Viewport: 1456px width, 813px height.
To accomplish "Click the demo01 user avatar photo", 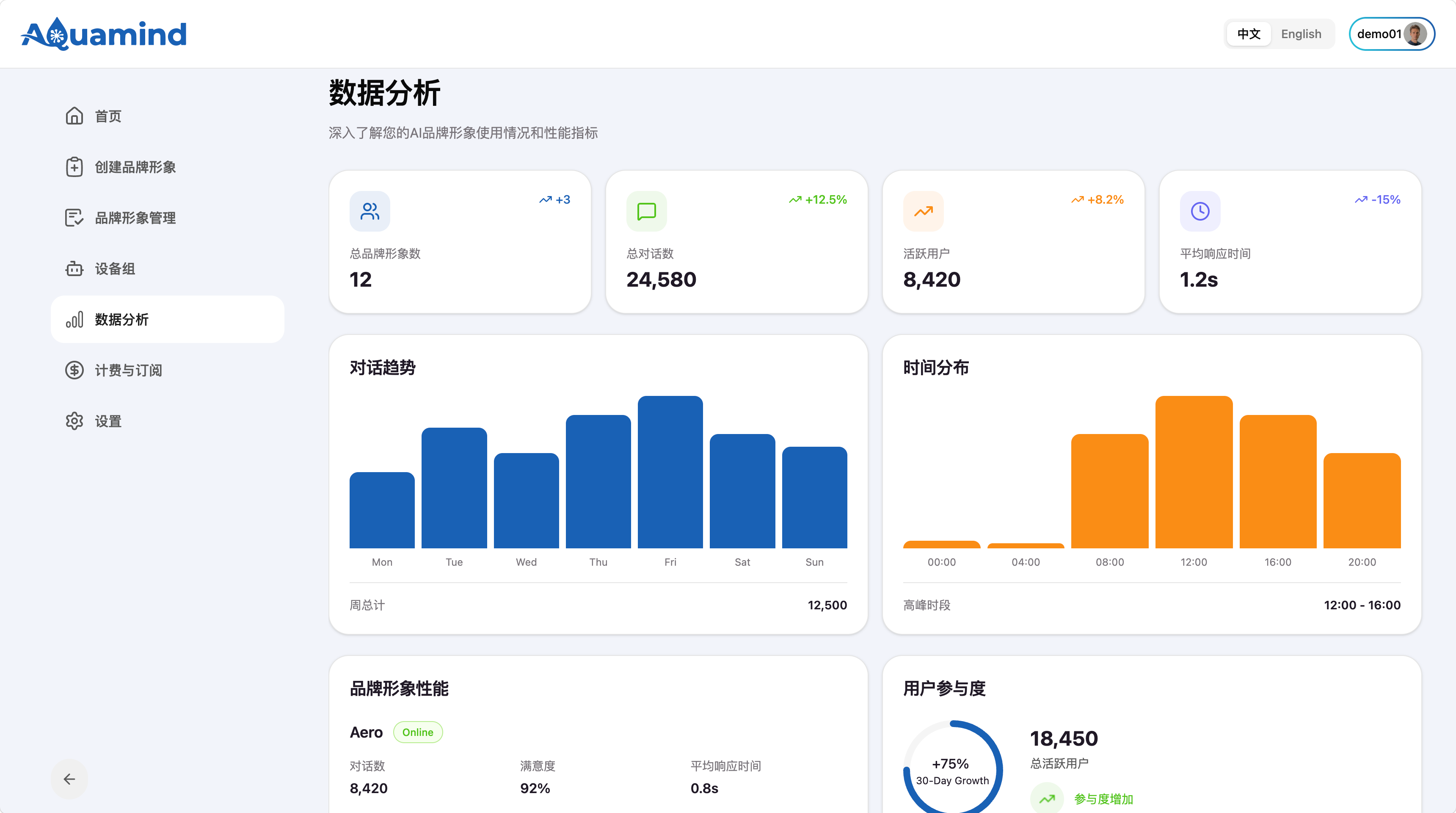I will coord(1415,34).
